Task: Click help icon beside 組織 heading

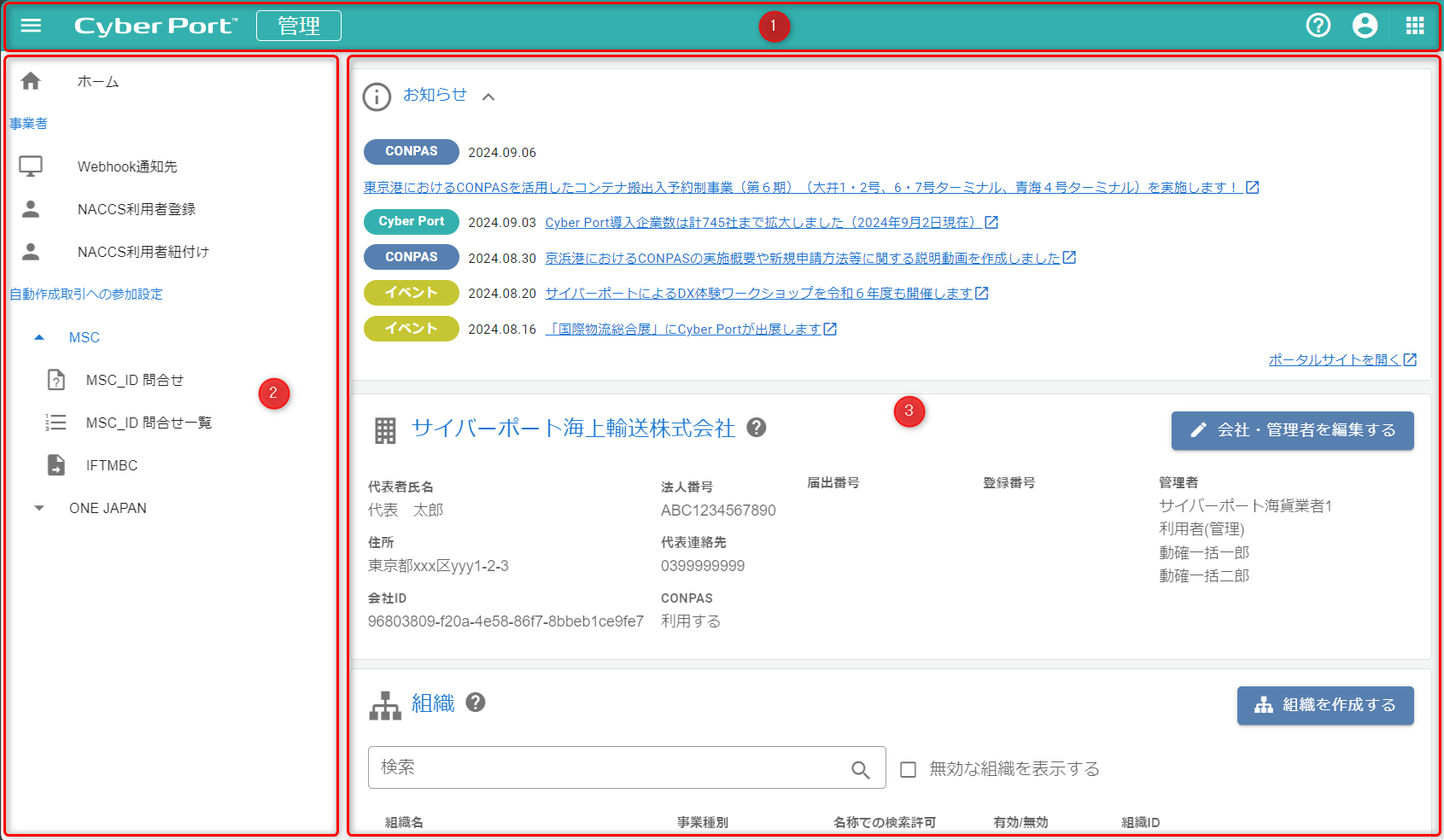Action: (x=476, y=703)
